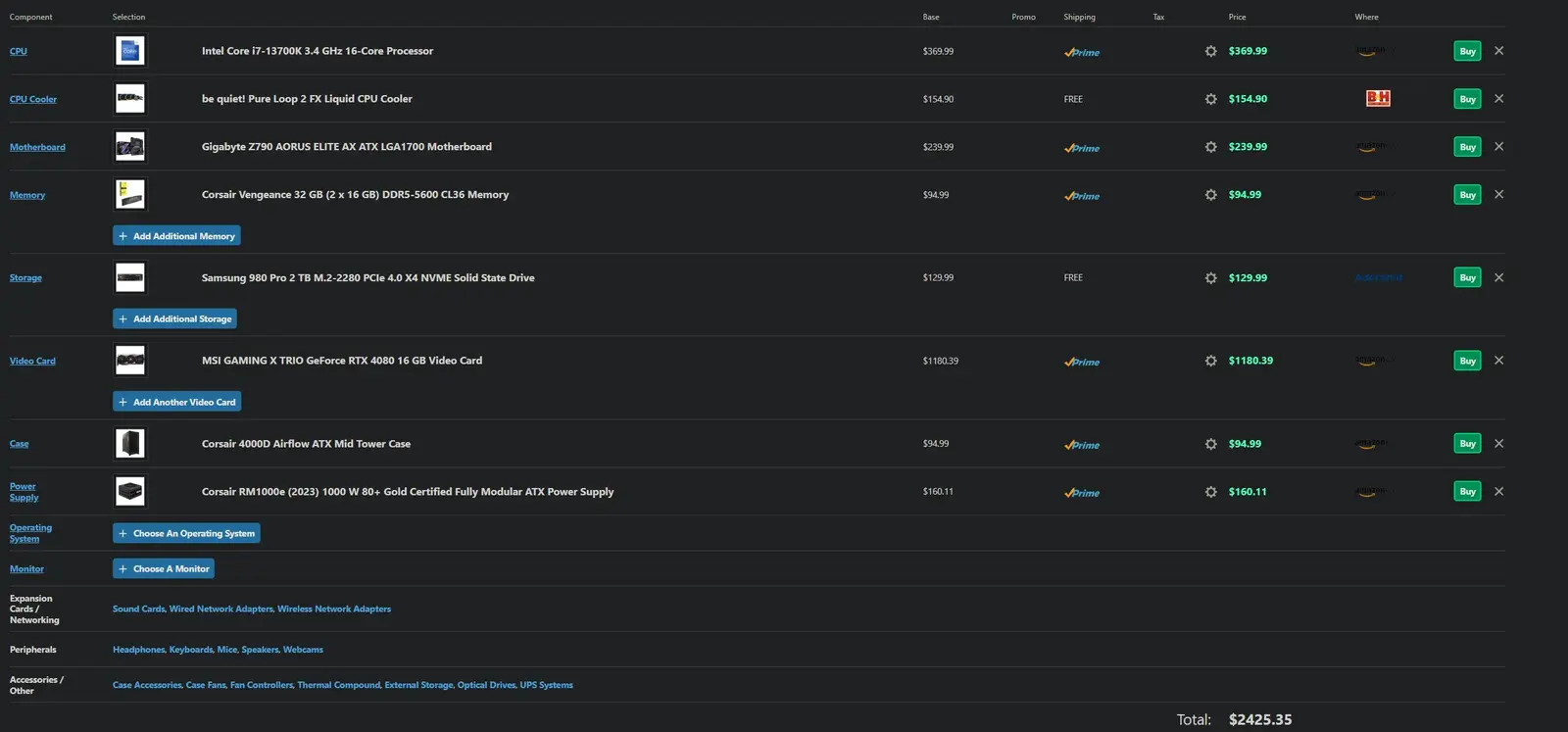Open the Case category link

19,444
